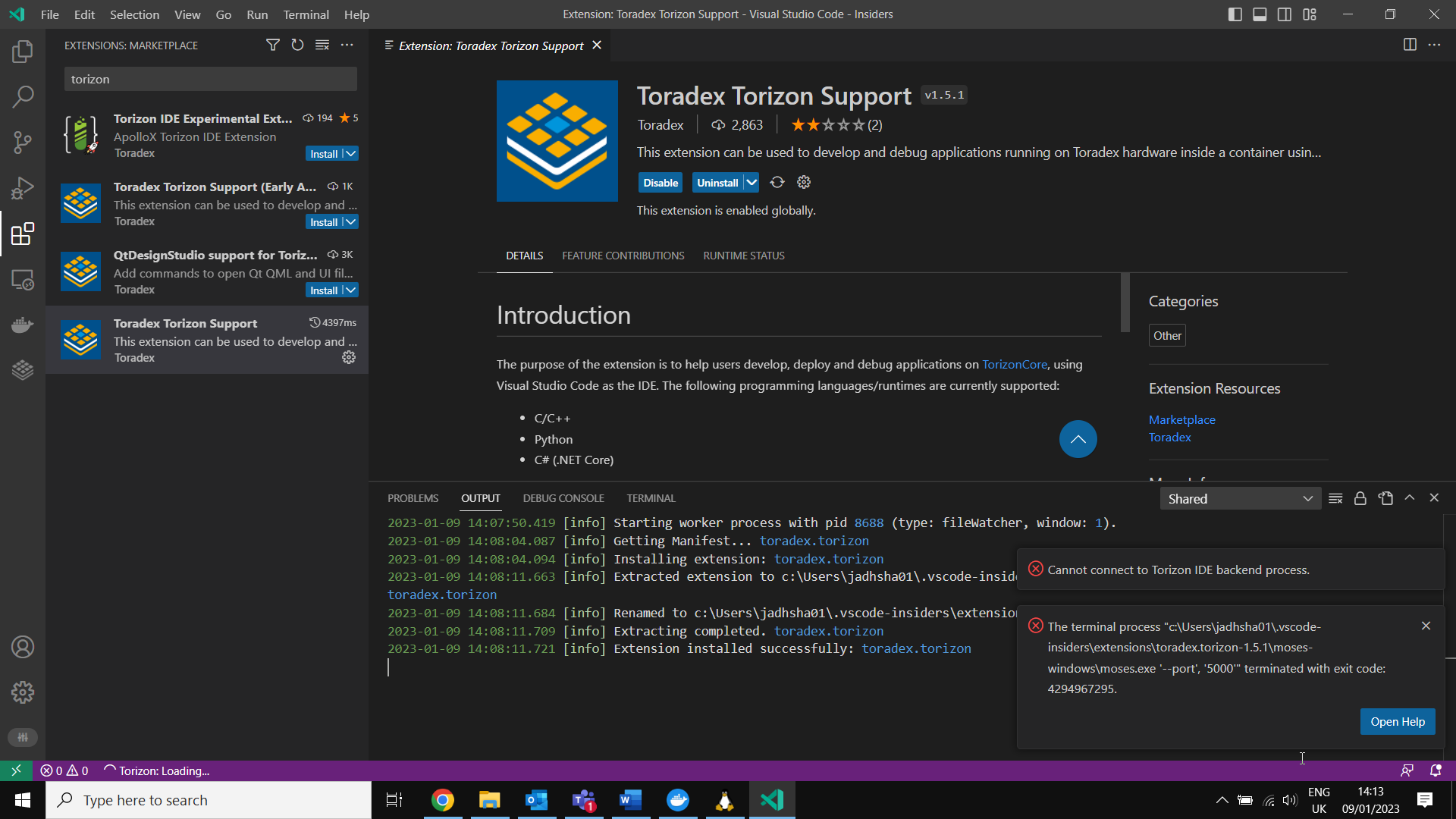Open the Remote Explorer view
Image resolution: width=1456 pixels, height=819 pixels.
click(x=23, y=280)
